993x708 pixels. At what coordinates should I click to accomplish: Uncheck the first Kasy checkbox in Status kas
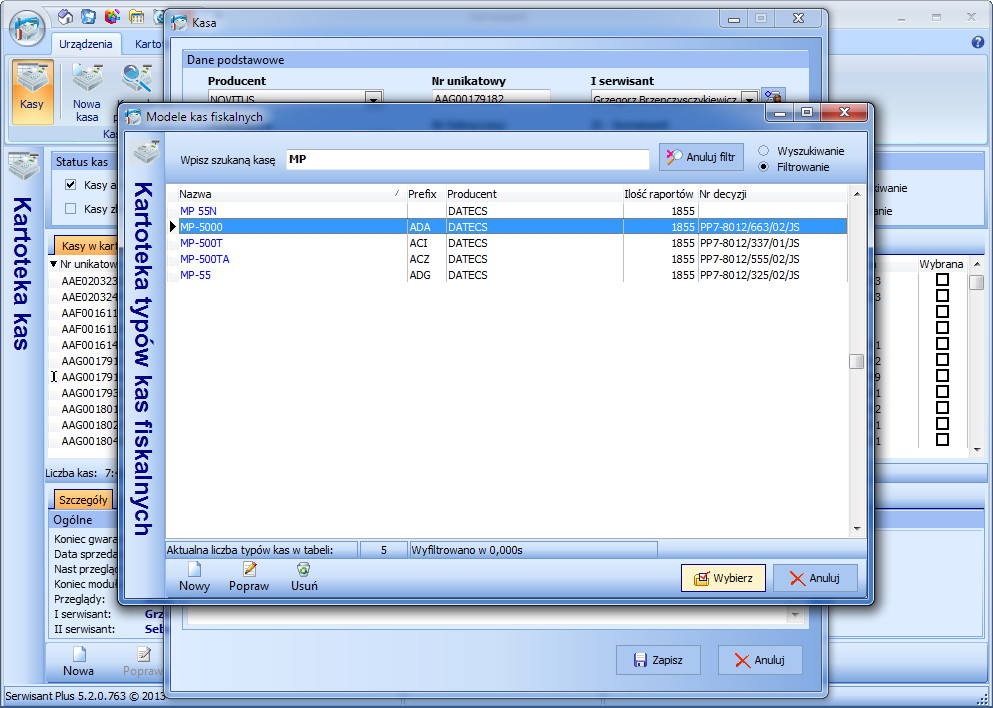[x=71, y=185]
